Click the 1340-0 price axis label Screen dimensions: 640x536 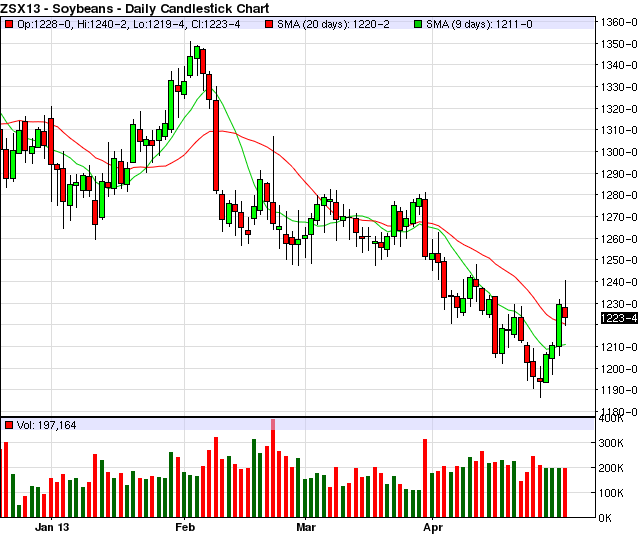(x=620, y=65)
